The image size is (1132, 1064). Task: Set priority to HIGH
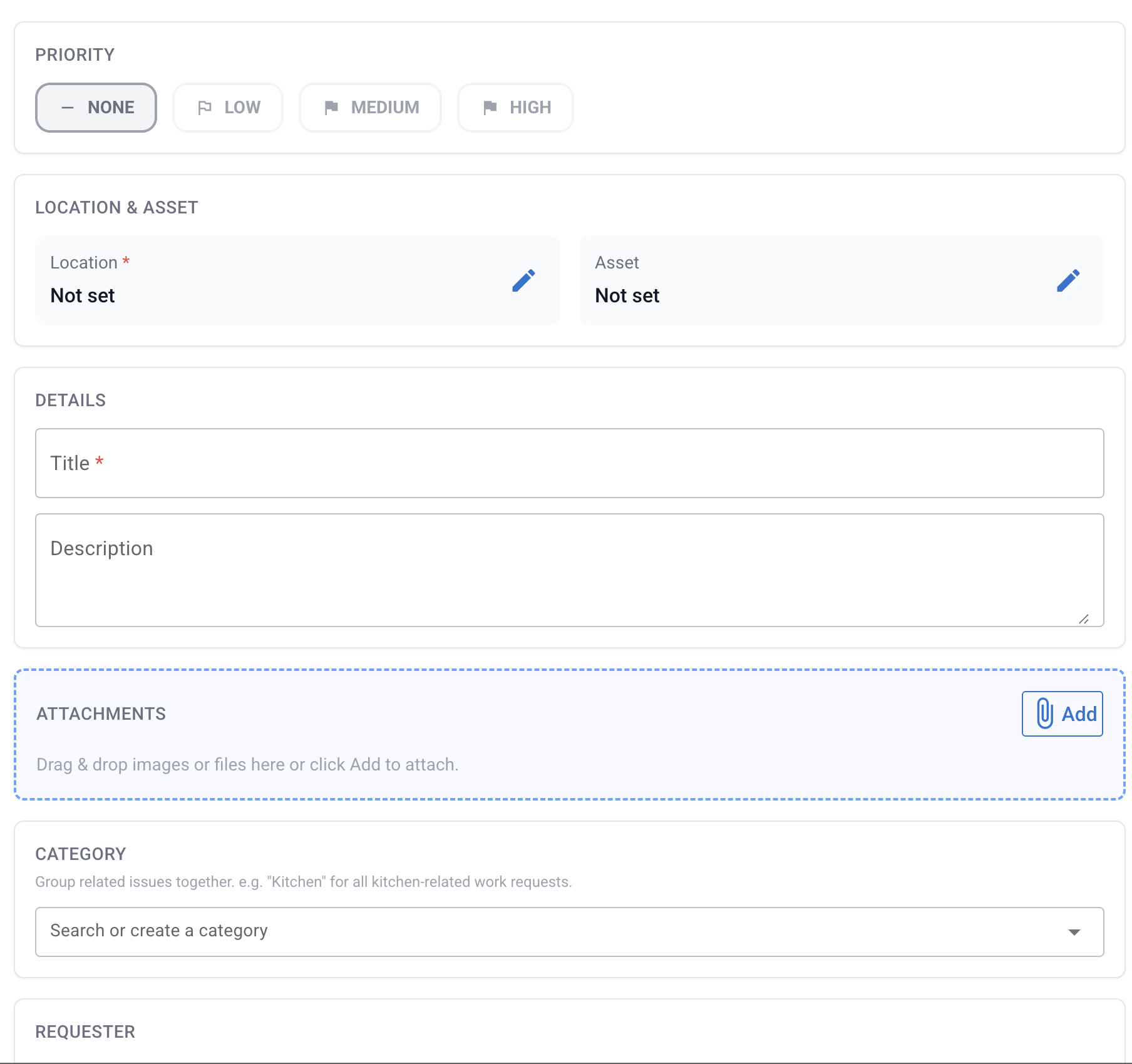[515, 107]
